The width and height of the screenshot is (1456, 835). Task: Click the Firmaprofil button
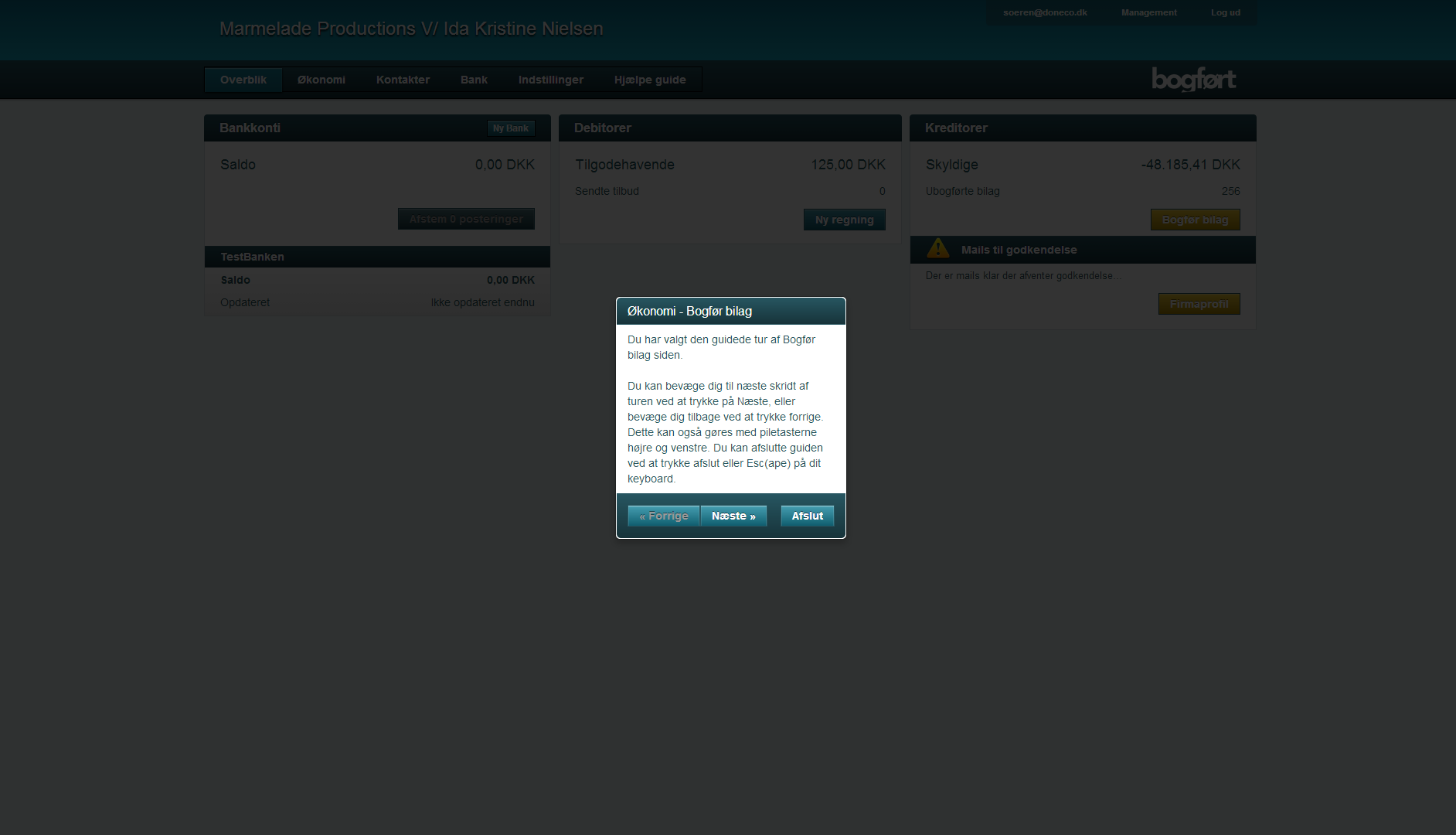click(1199, 304)
